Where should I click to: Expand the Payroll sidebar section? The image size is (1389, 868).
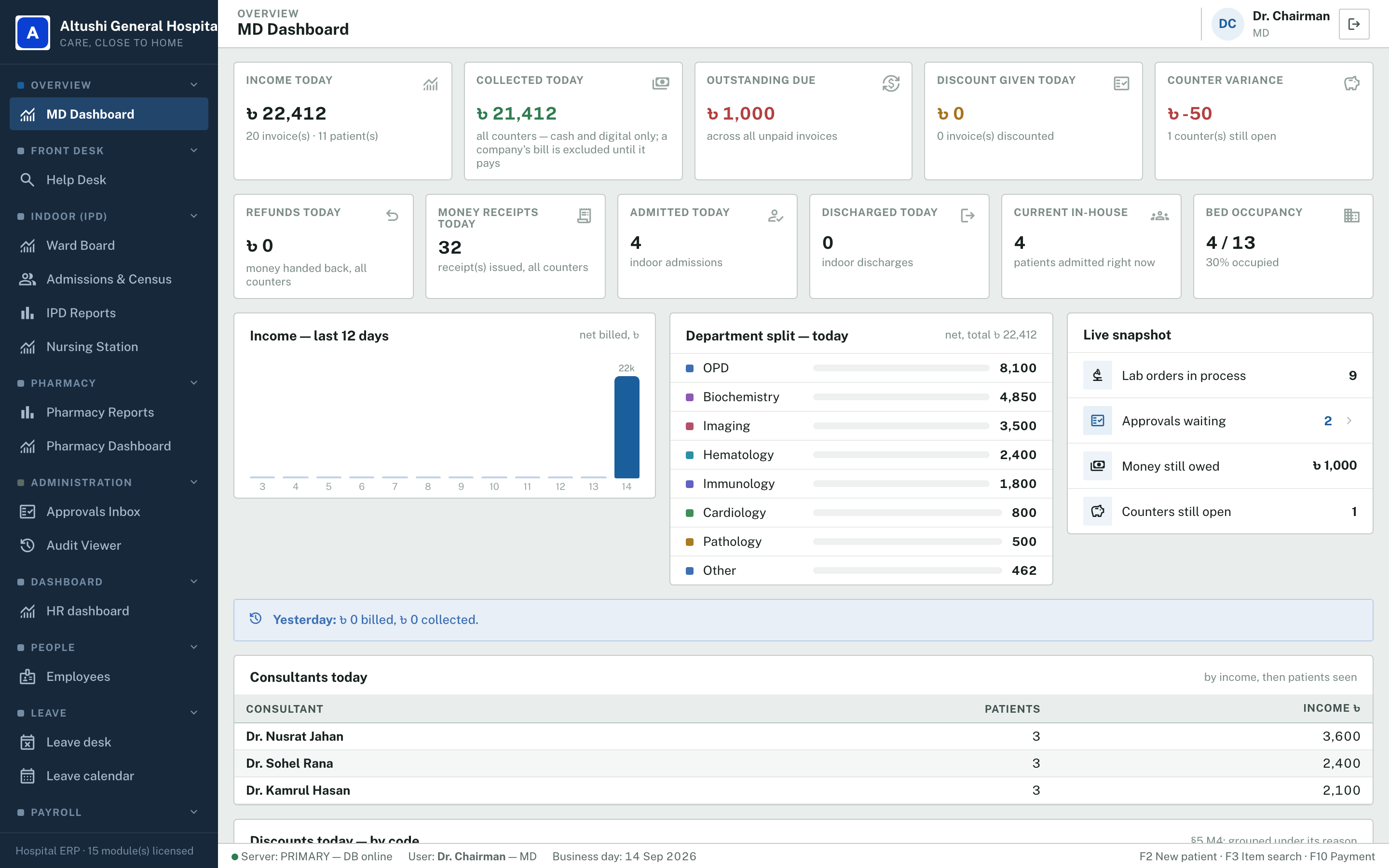(x=194, y=813)
